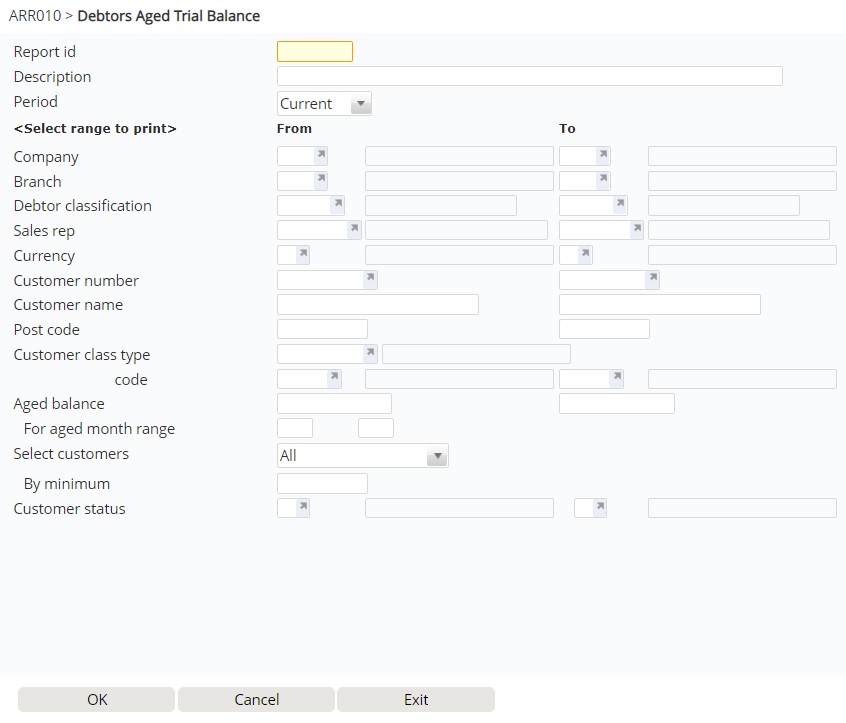Open Customer number To lookup icon

652,280
